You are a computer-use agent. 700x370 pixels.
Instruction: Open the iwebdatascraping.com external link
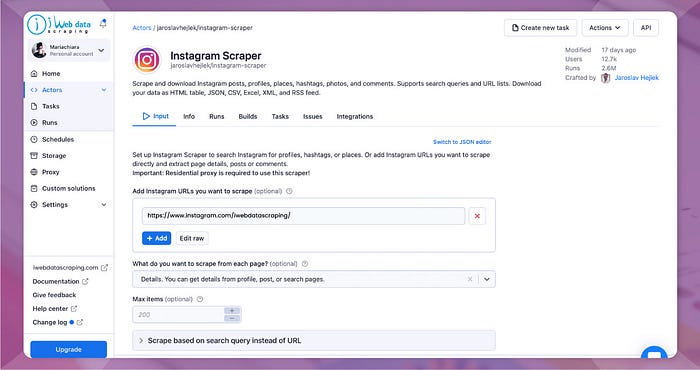point(65,268)
